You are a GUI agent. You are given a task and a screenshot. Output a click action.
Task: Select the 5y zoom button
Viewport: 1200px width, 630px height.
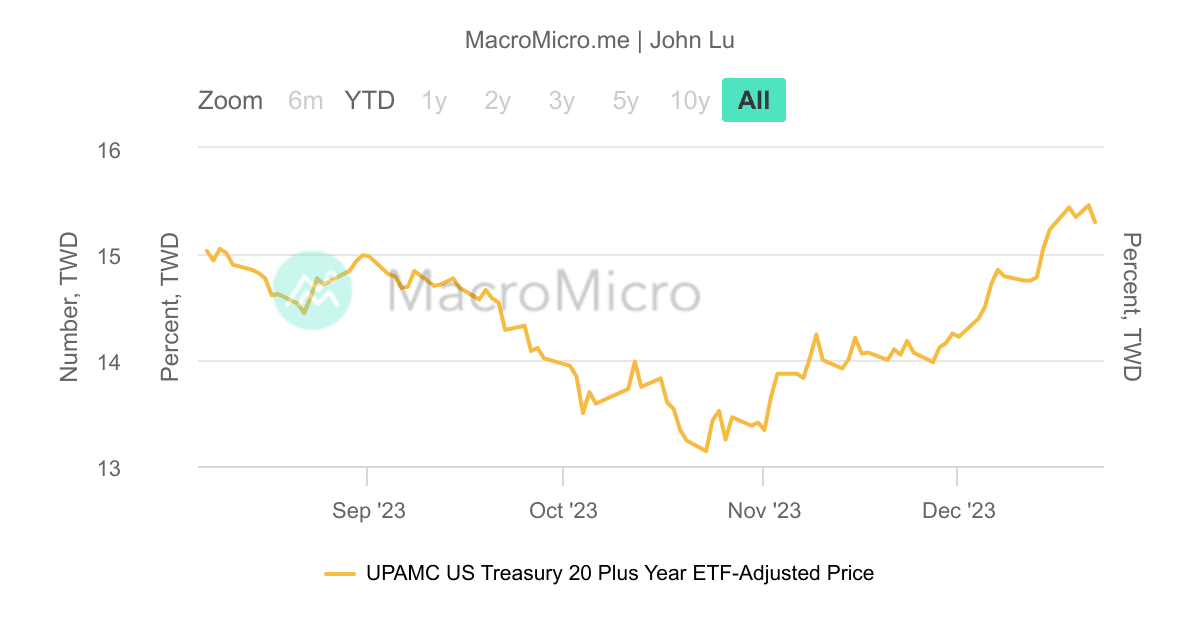(x=625, y=101)
